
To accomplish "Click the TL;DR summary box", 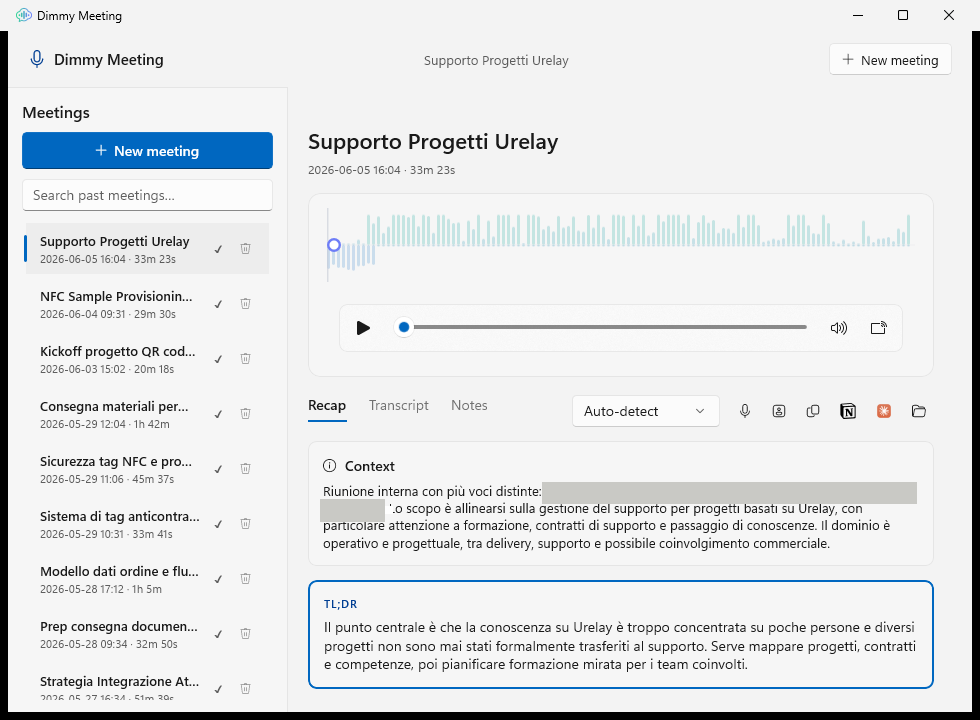I will [621, 634].
